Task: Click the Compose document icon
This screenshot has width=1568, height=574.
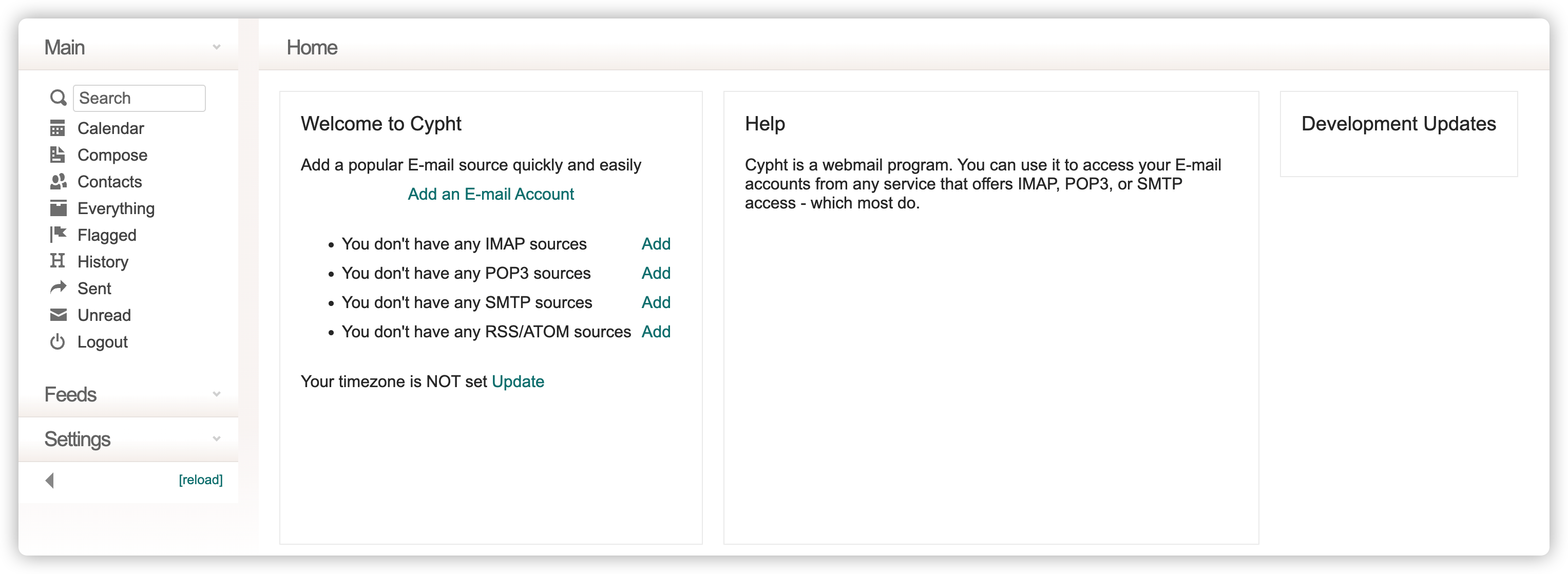Action: (57, 155)
